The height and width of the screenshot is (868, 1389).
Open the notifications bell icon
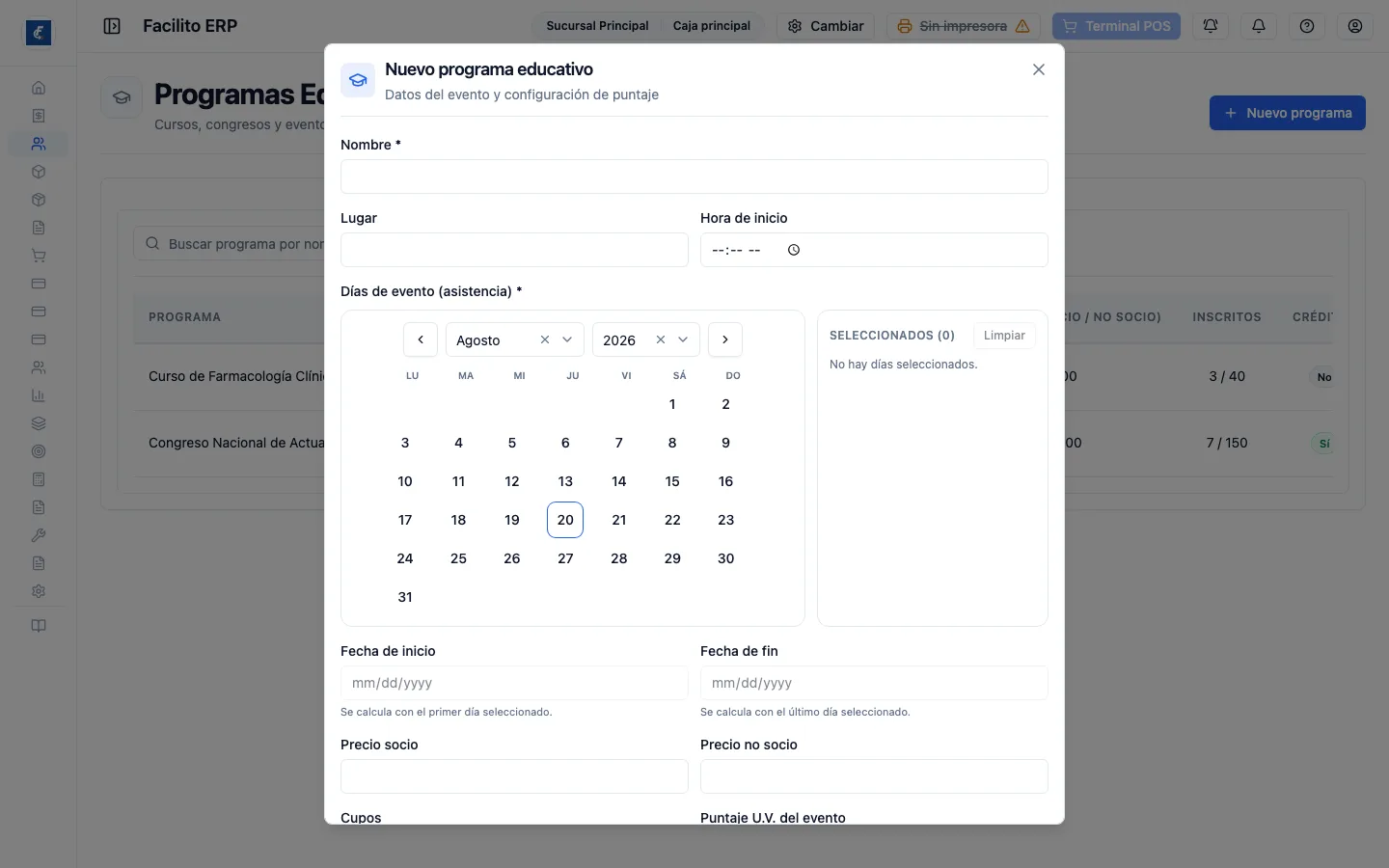click(x=1259, y=26)
